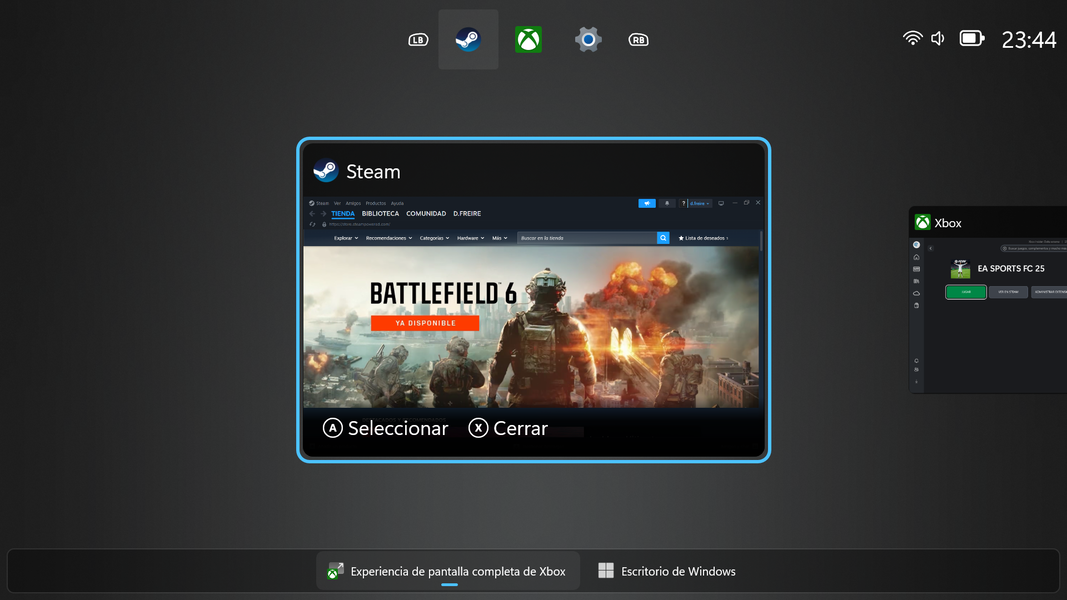Open Wi-Fi network status icon
Image resolution: width=1067 pixels, height=600 pixels.
[x=912, y=38]
